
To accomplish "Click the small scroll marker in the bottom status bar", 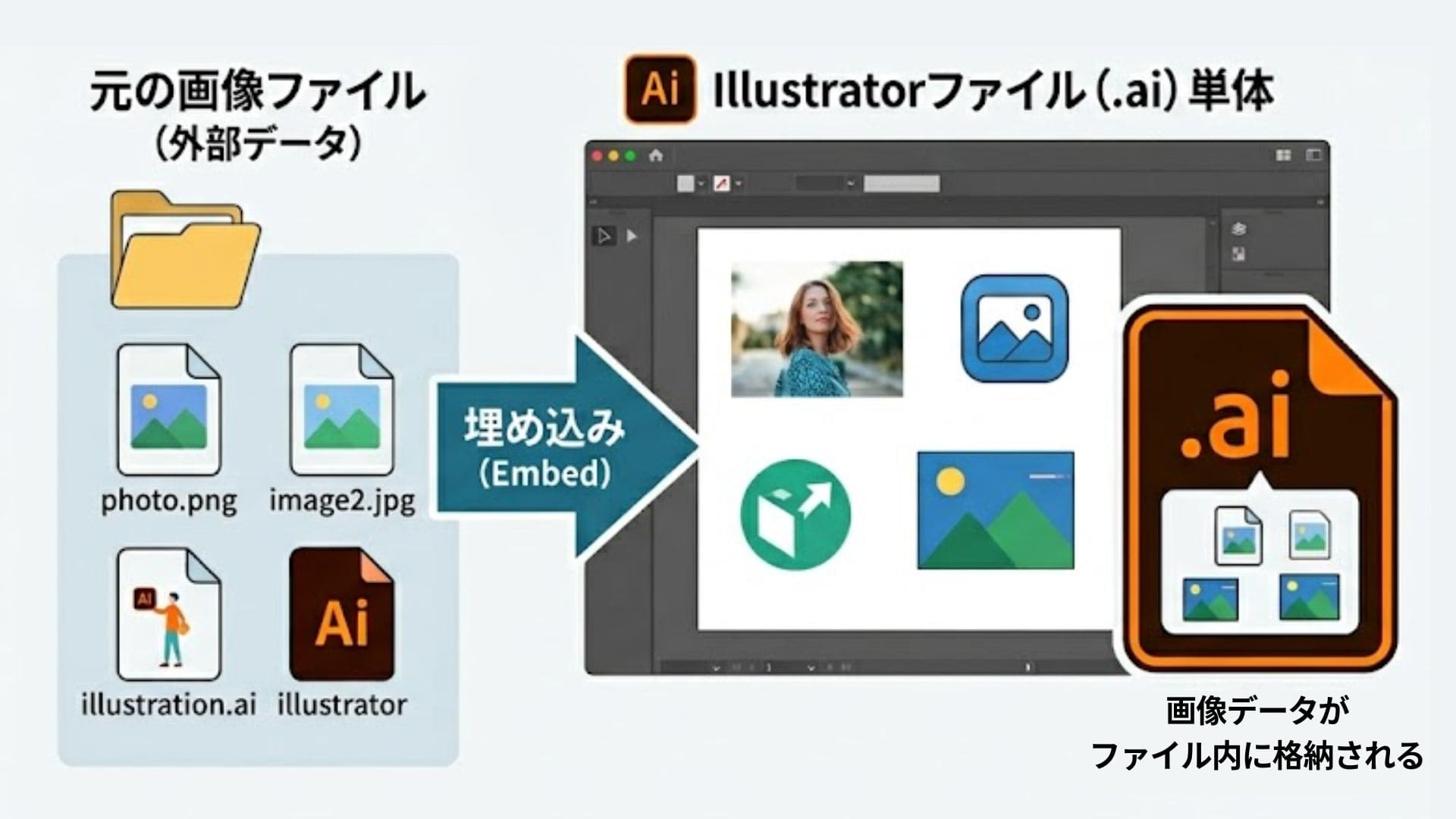I will [1028, 668].
